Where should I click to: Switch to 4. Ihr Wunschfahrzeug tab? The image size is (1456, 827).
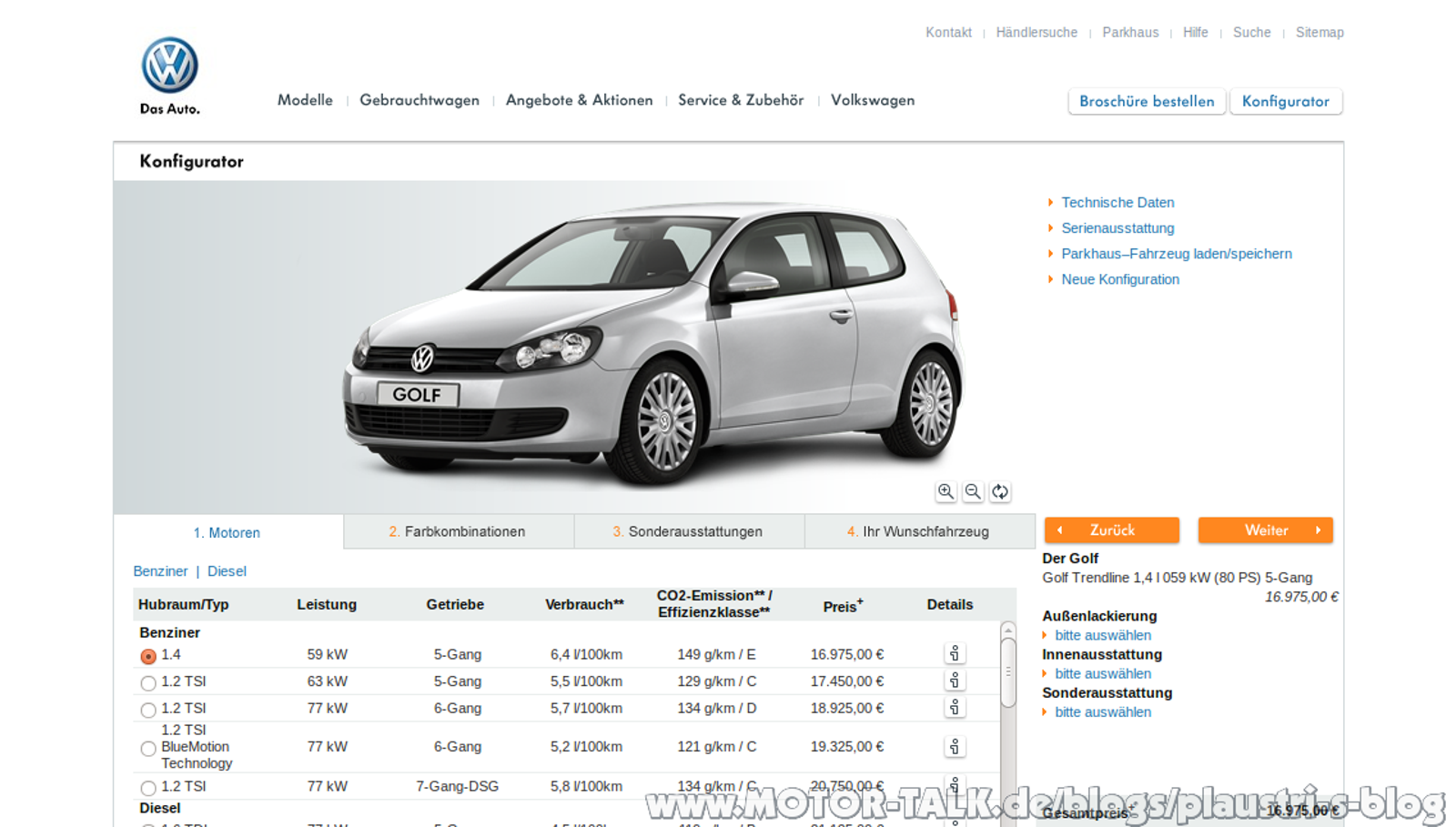point(919,531)
